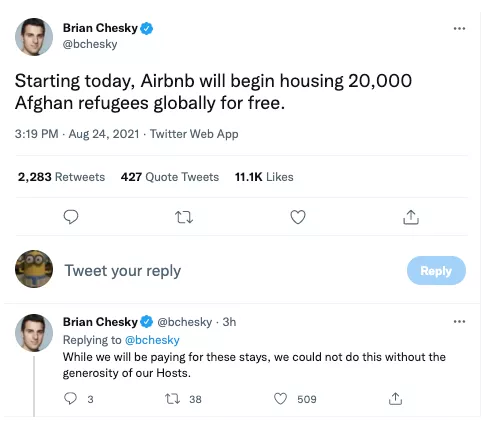Click the reply bubble showing 3 replies
This screenshot has width=482, height=422.
point(70,398)
